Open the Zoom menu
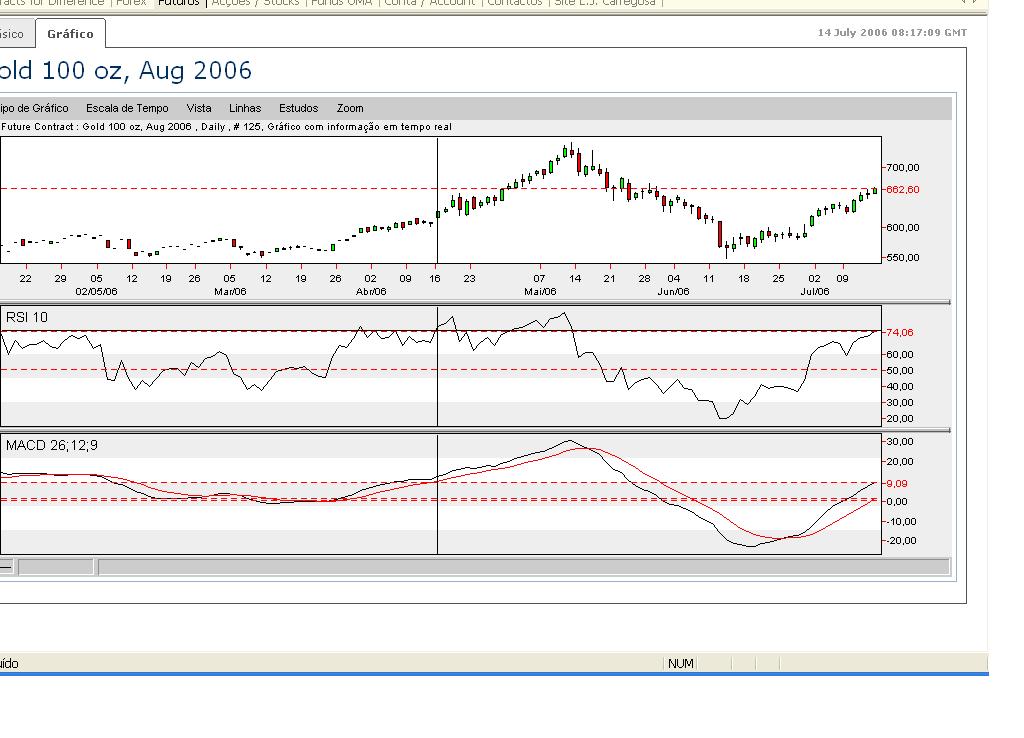1024x738 pixels. click(350, 108)
